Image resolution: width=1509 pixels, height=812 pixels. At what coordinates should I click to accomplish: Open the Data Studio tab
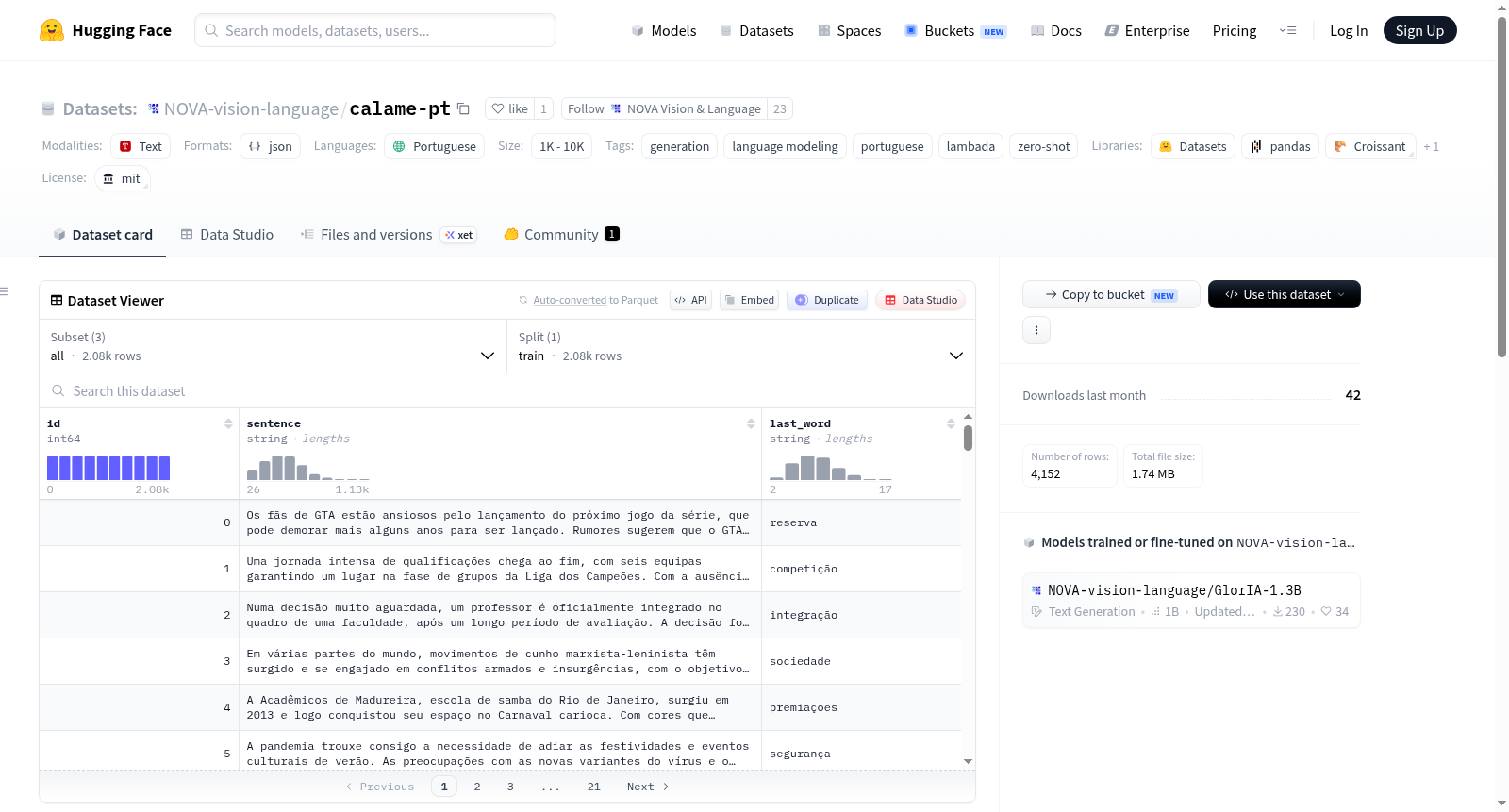(x=226, y=234)
